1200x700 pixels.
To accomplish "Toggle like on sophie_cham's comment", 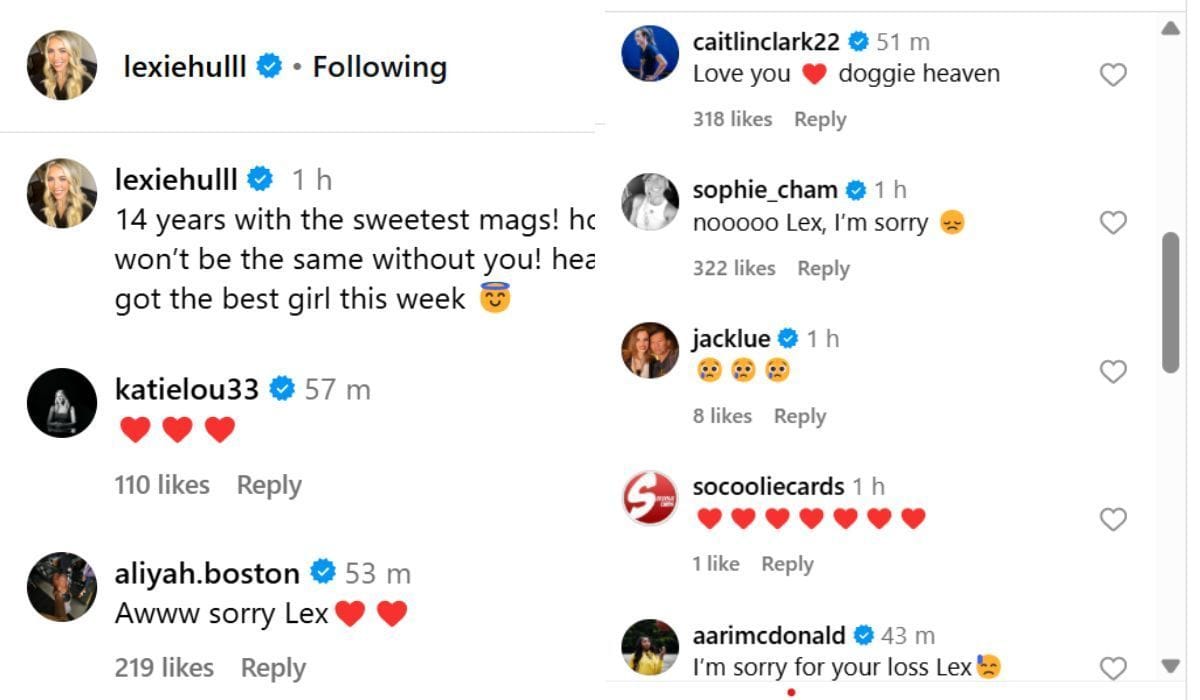I will pyautogui.click(x=1112, y=222).
